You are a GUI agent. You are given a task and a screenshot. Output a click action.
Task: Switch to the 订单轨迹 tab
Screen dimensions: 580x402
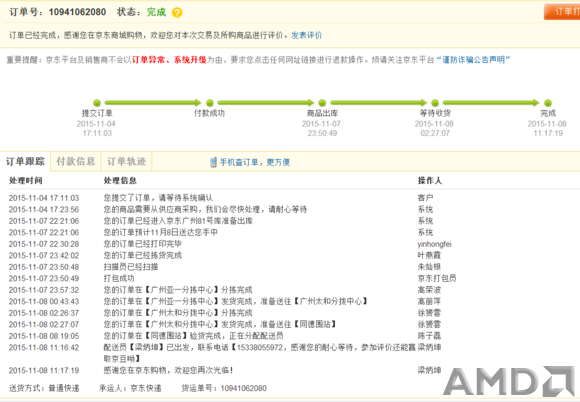(x=127, y=161)
